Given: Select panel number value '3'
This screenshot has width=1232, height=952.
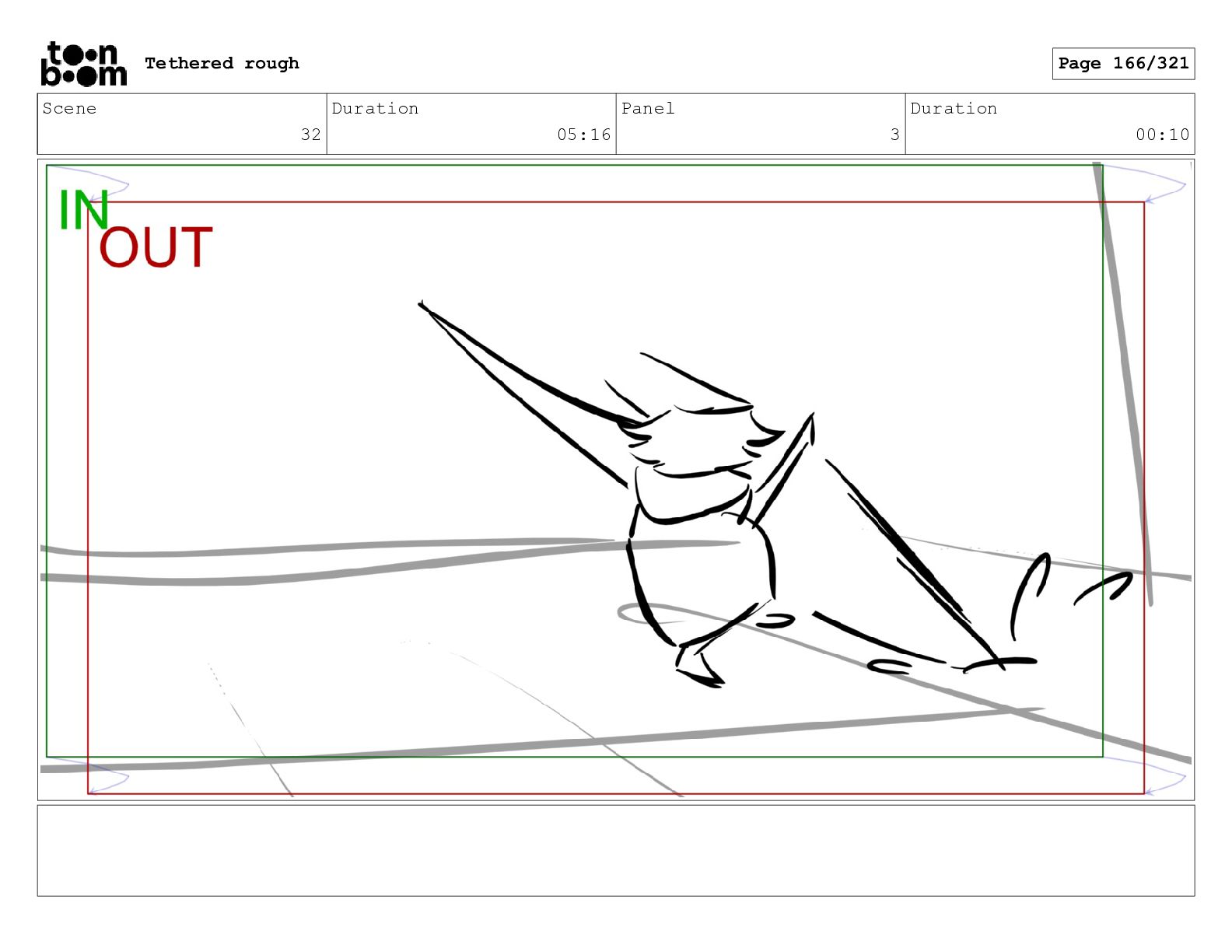Looking at the screenshot, I should point(895,135).
